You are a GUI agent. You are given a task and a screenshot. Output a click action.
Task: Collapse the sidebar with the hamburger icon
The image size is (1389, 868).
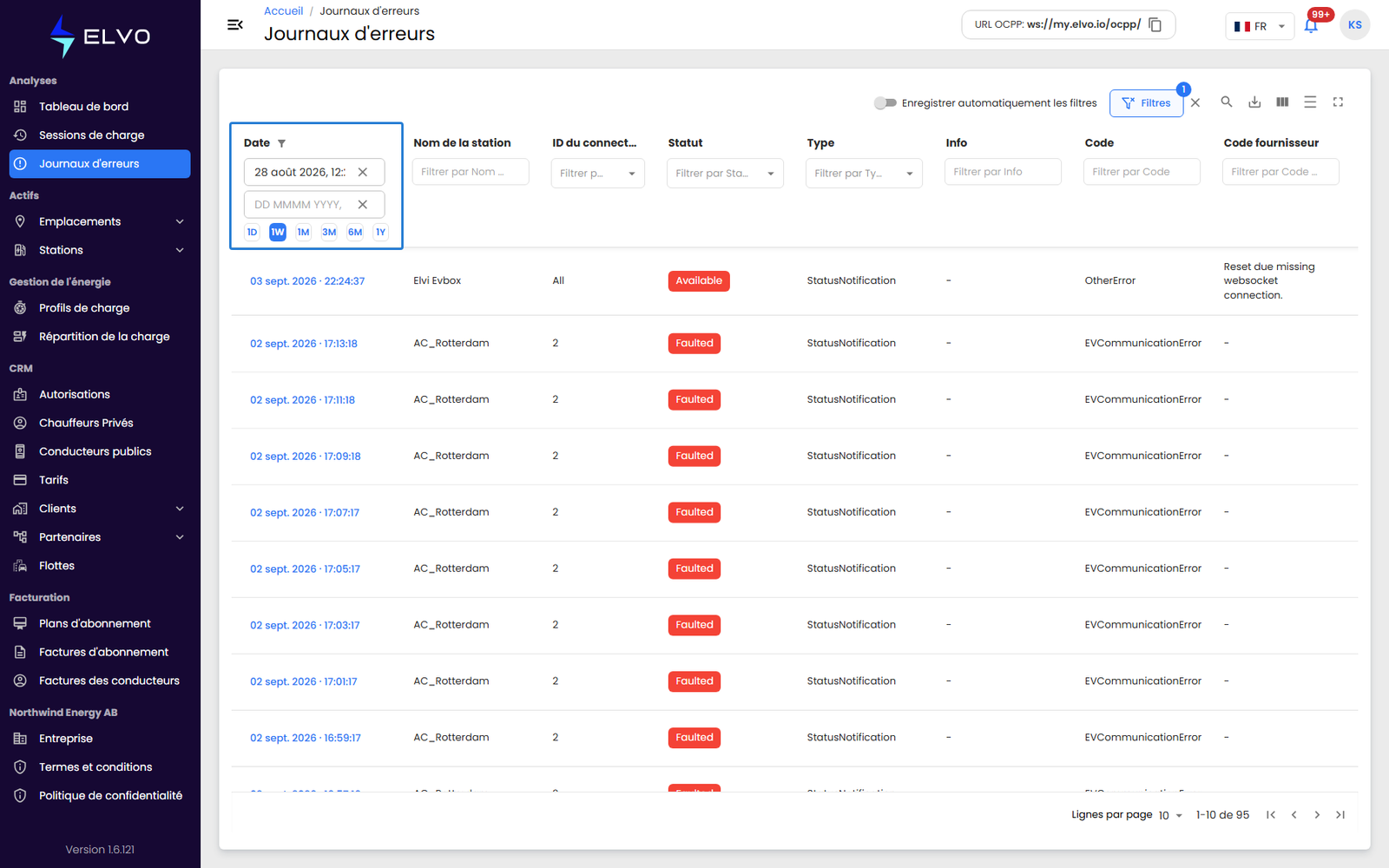coord(234,25)
